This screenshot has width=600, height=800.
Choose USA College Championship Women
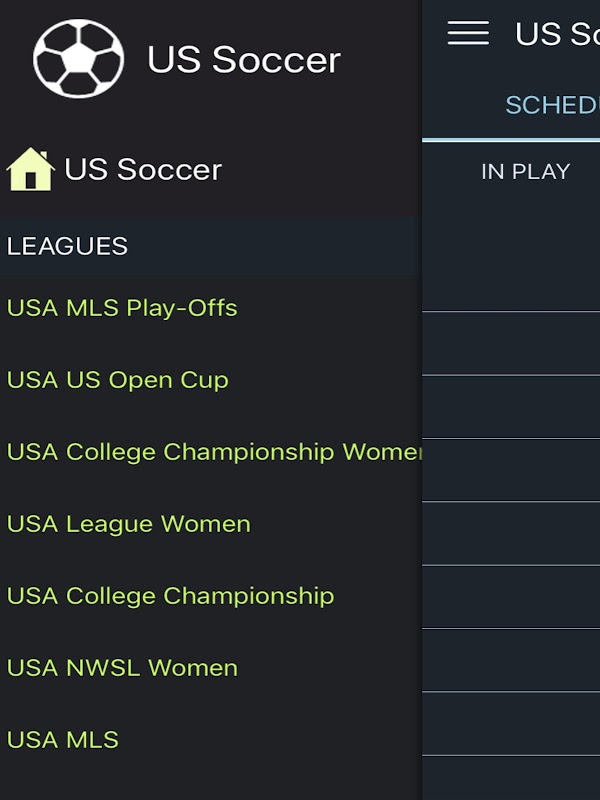point(212,452)
